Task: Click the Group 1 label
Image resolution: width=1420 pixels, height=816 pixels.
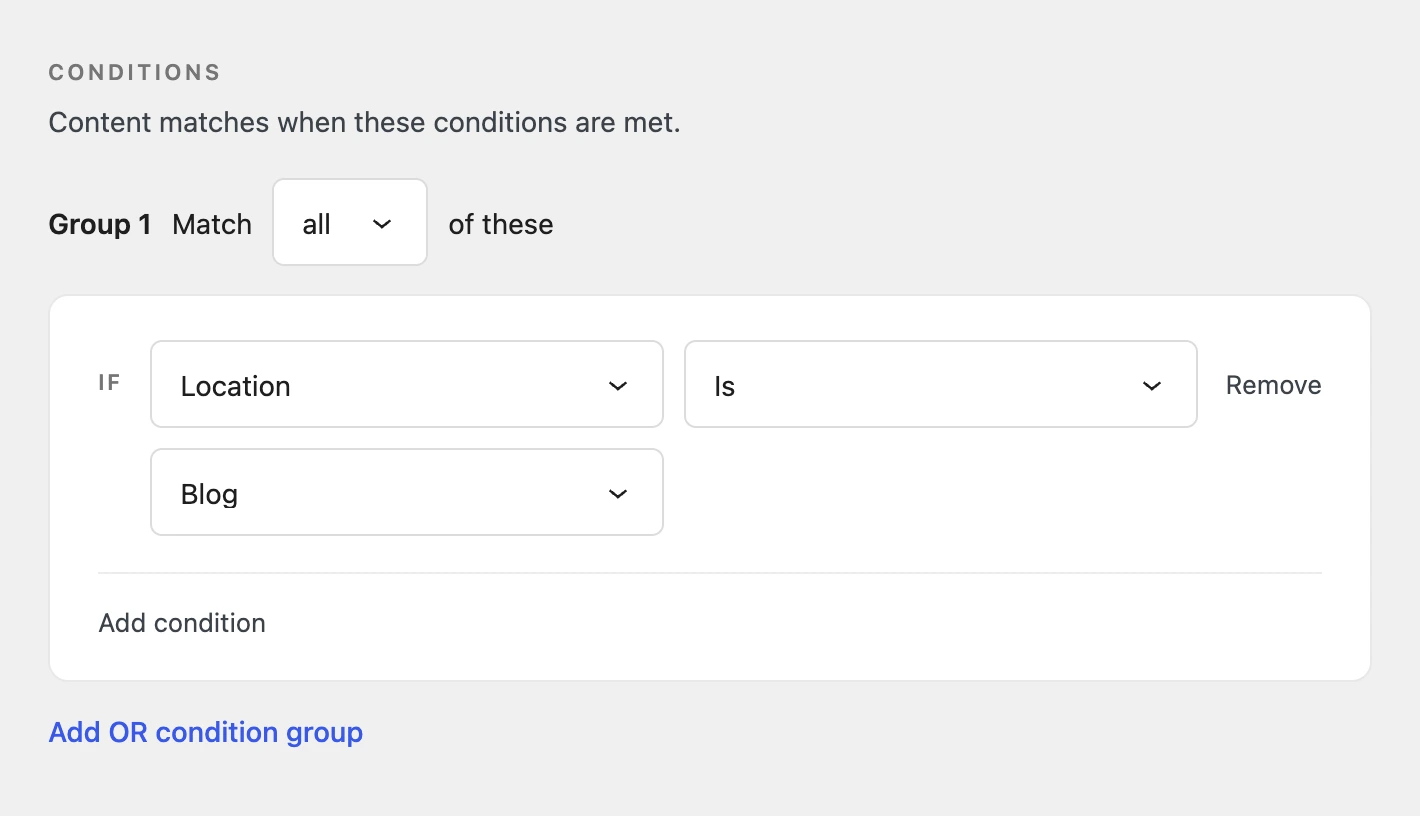Action: [x=100, y=224]
